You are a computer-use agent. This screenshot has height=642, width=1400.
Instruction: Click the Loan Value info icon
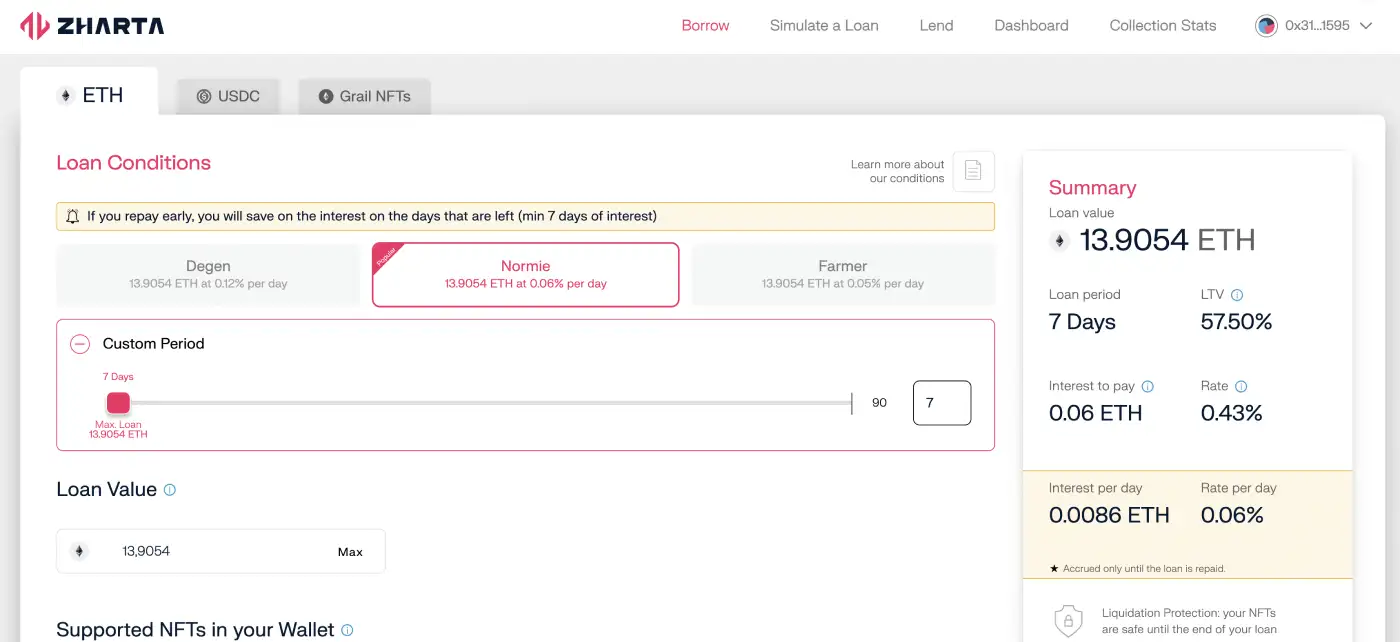pyautogui.click(x=170, y=490)
